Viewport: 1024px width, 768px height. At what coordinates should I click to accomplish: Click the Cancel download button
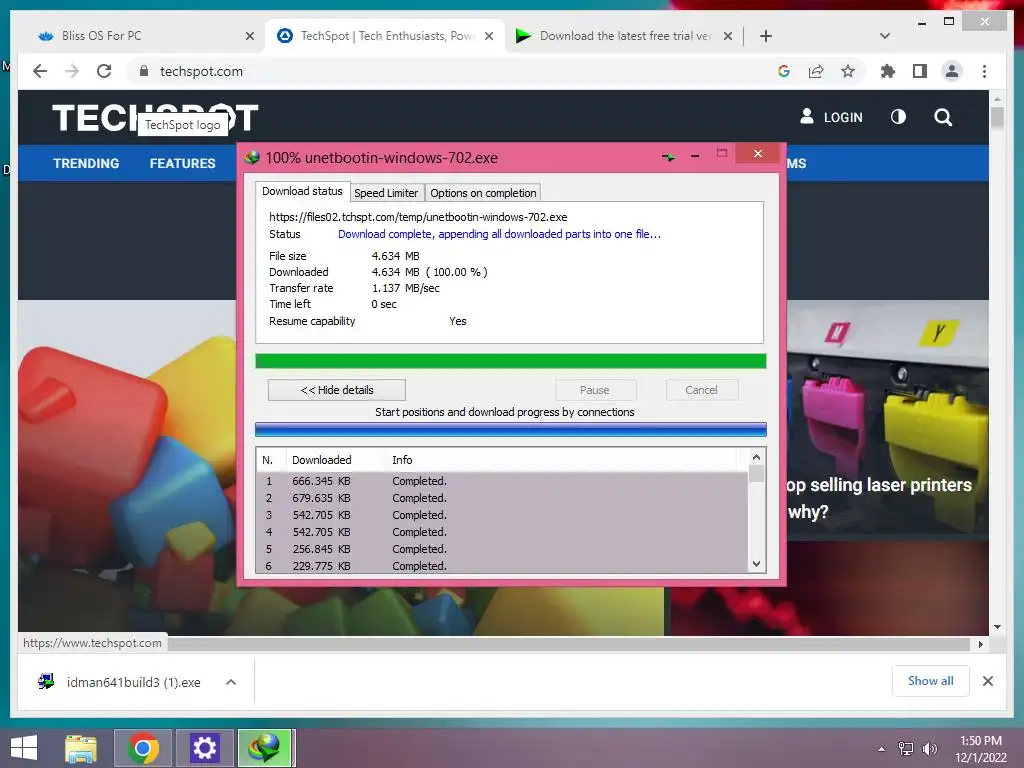click(701, 390)
